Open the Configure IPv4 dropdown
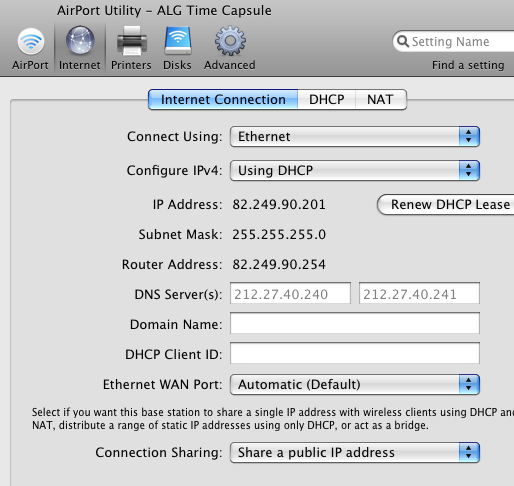514x486 pixels. 355,170
